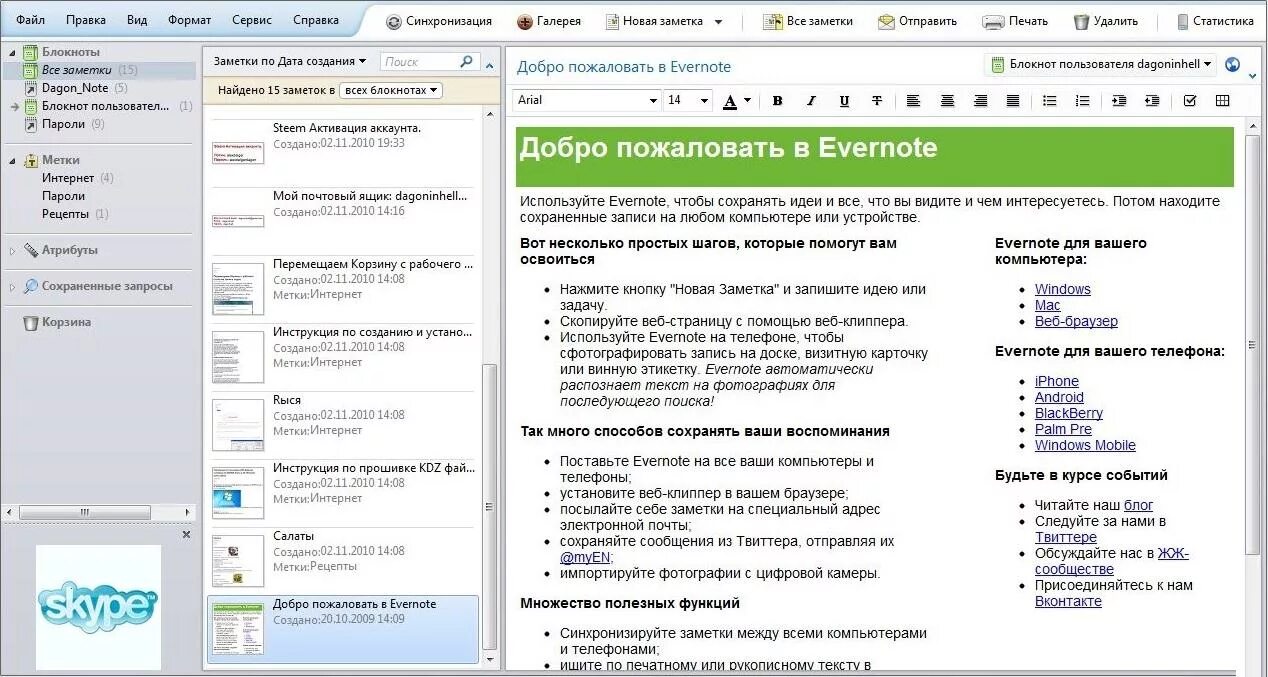Print note with Печать button
1268x677 pixels.
pyautogui.click(x=1015, y=21)
